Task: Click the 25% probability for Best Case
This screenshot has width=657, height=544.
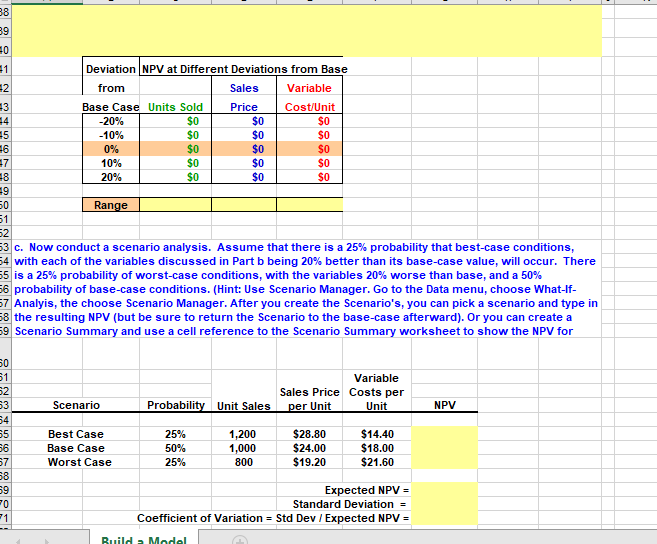Action: point(175,434)
